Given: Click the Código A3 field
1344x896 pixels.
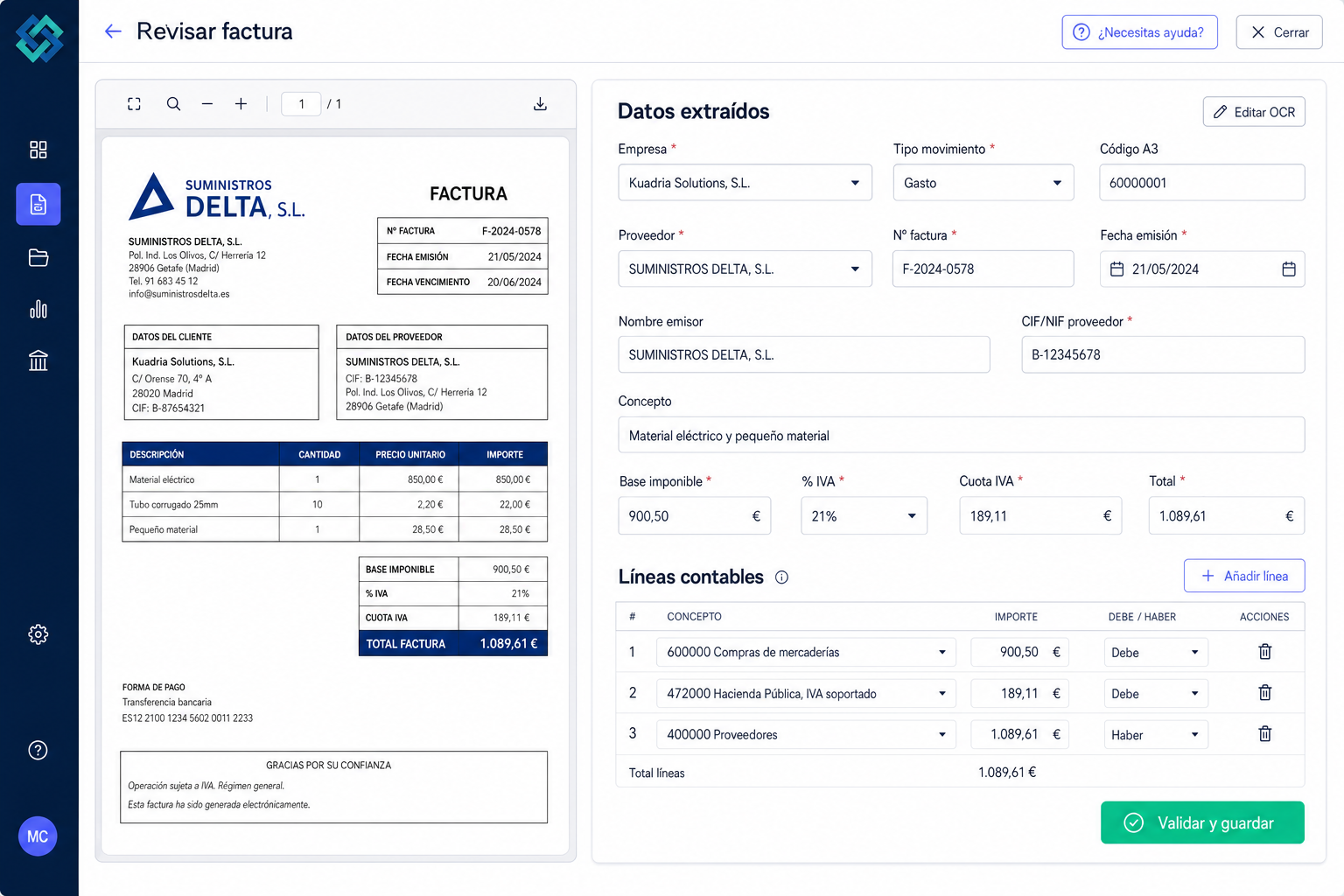Looking at the screenshot, I should (1202, 183).
